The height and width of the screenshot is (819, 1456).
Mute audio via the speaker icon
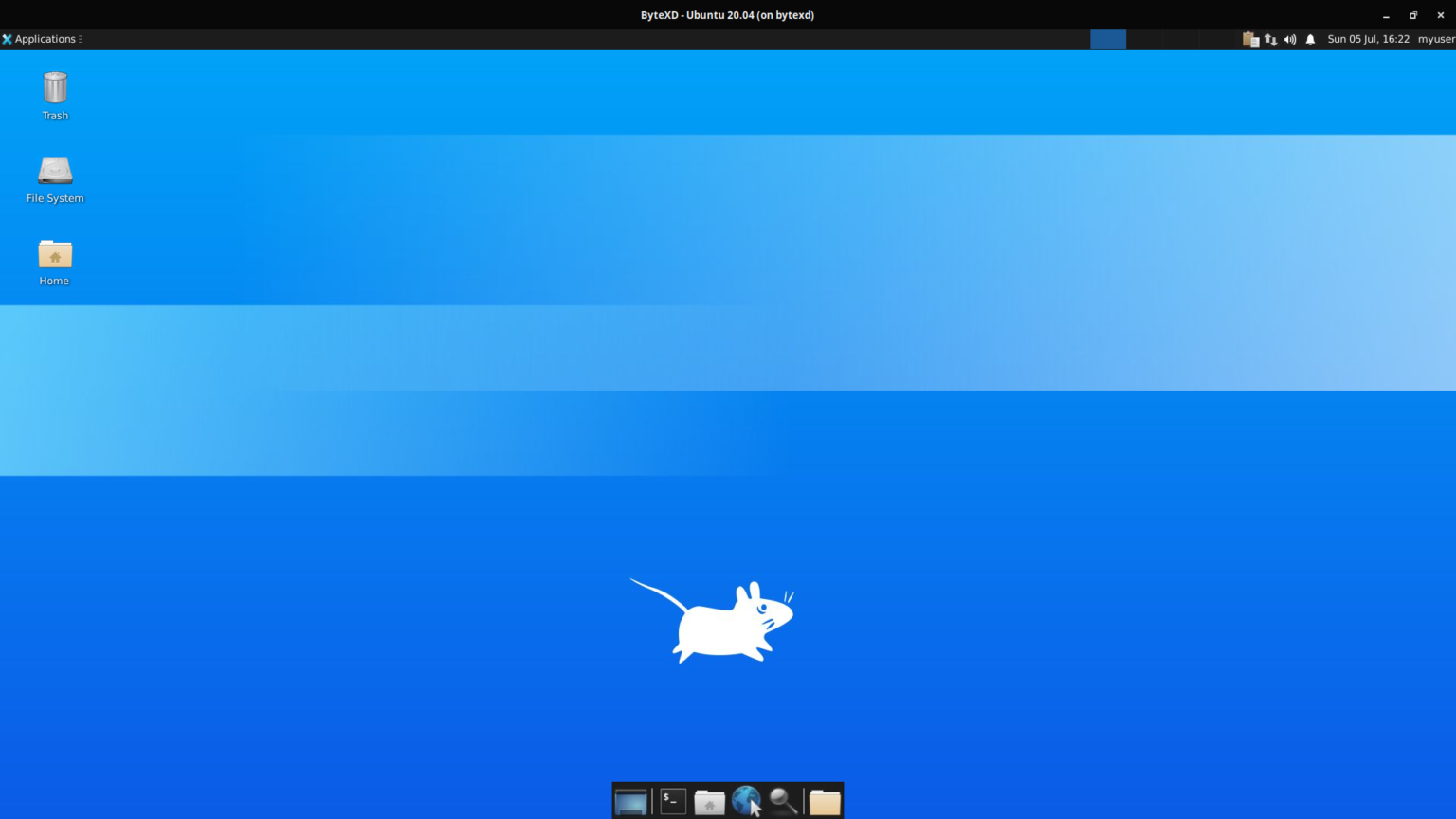click(x=1289, y=39)
